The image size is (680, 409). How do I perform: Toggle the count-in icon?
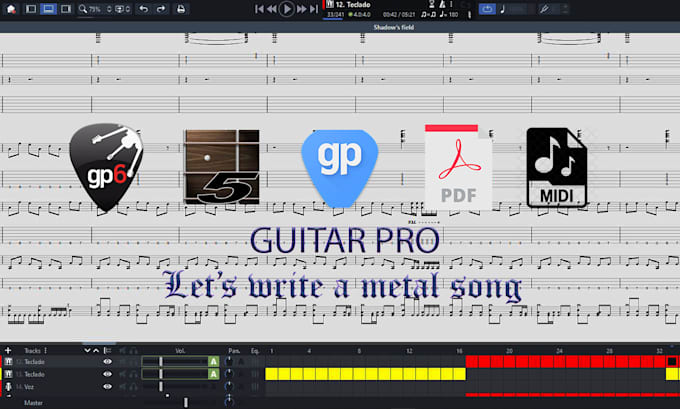coord(432,4)
